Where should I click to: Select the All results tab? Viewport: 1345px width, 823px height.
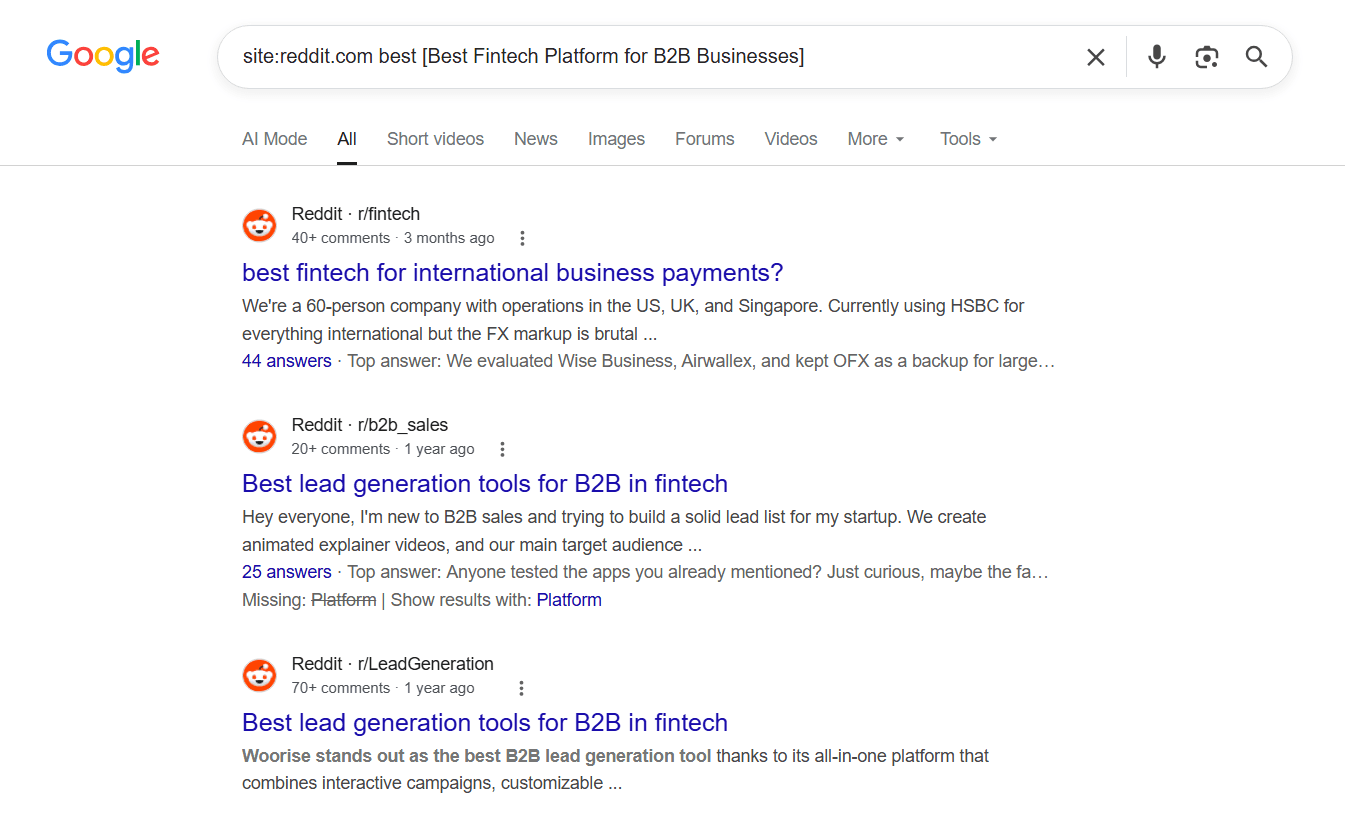pos(347,139)
